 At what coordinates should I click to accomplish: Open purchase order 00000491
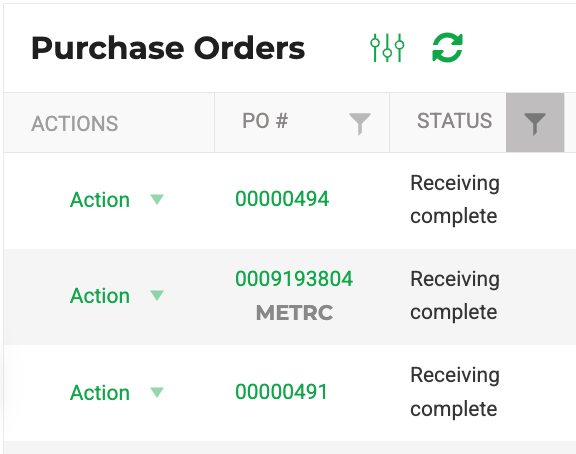[281, 392]
